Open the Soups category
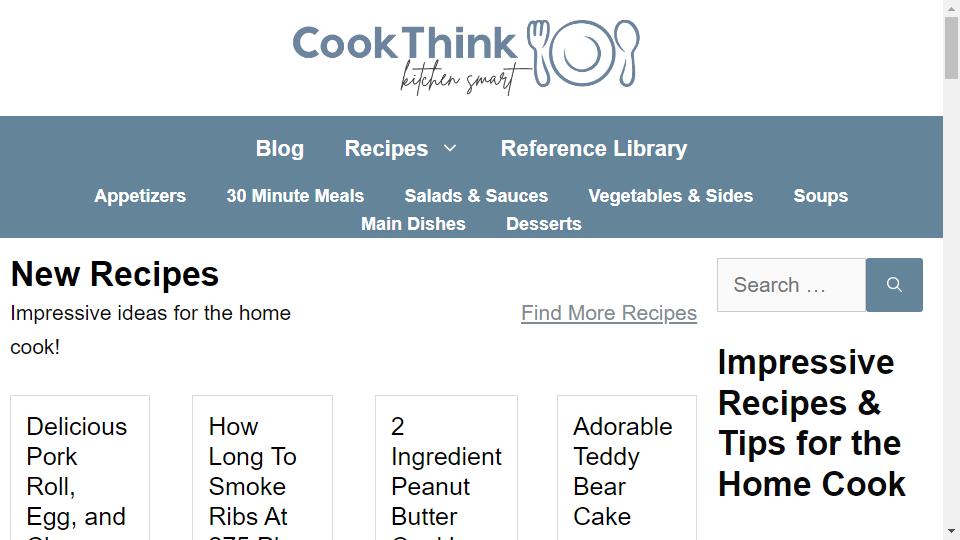This screenshot has width=960, height=540. pos(821,196)
